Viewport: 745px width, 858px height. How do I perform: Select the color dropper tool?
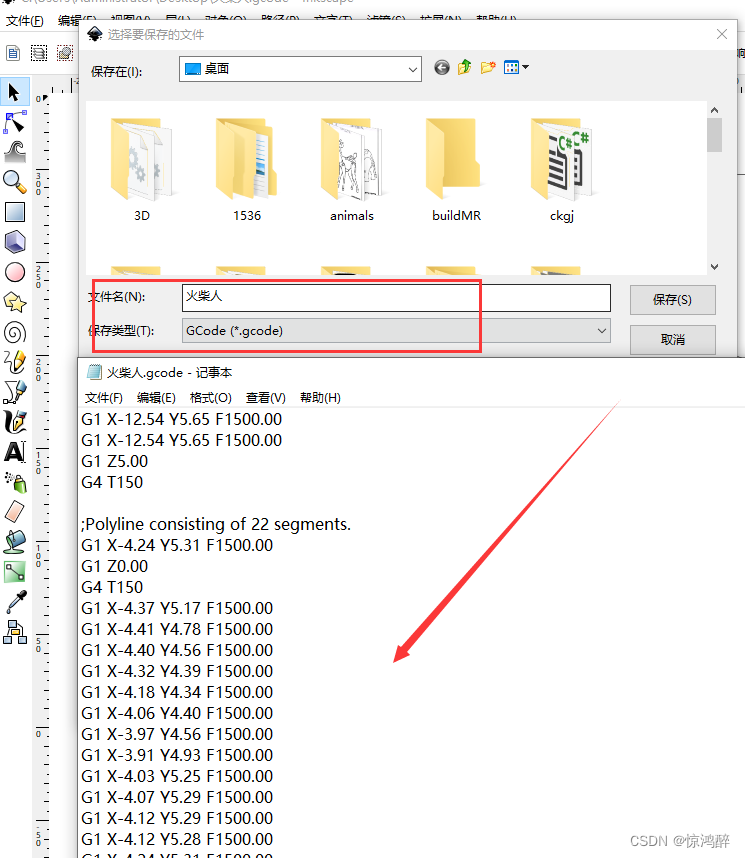click(15, 602)
